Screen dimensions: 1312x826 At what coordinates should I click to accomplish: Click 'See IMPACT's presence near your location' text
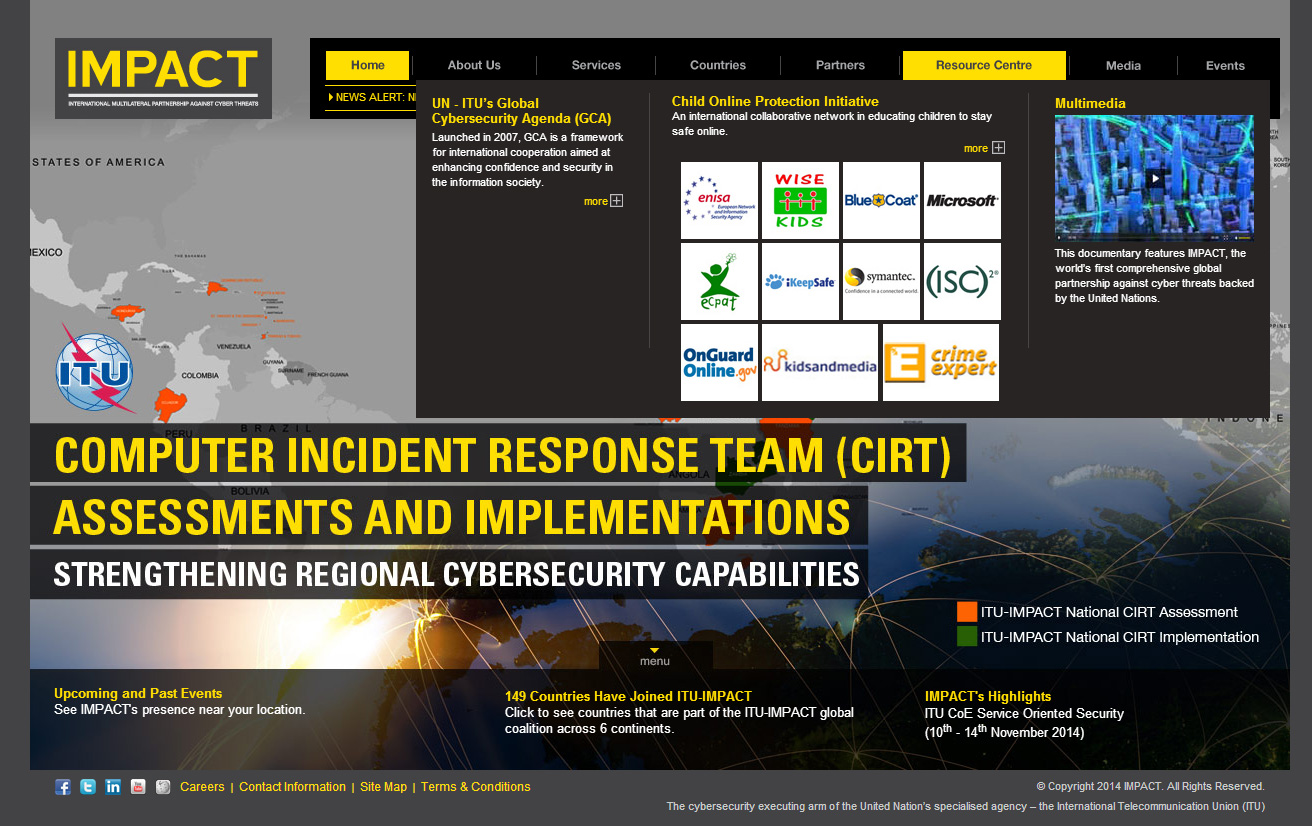(180, 710)
